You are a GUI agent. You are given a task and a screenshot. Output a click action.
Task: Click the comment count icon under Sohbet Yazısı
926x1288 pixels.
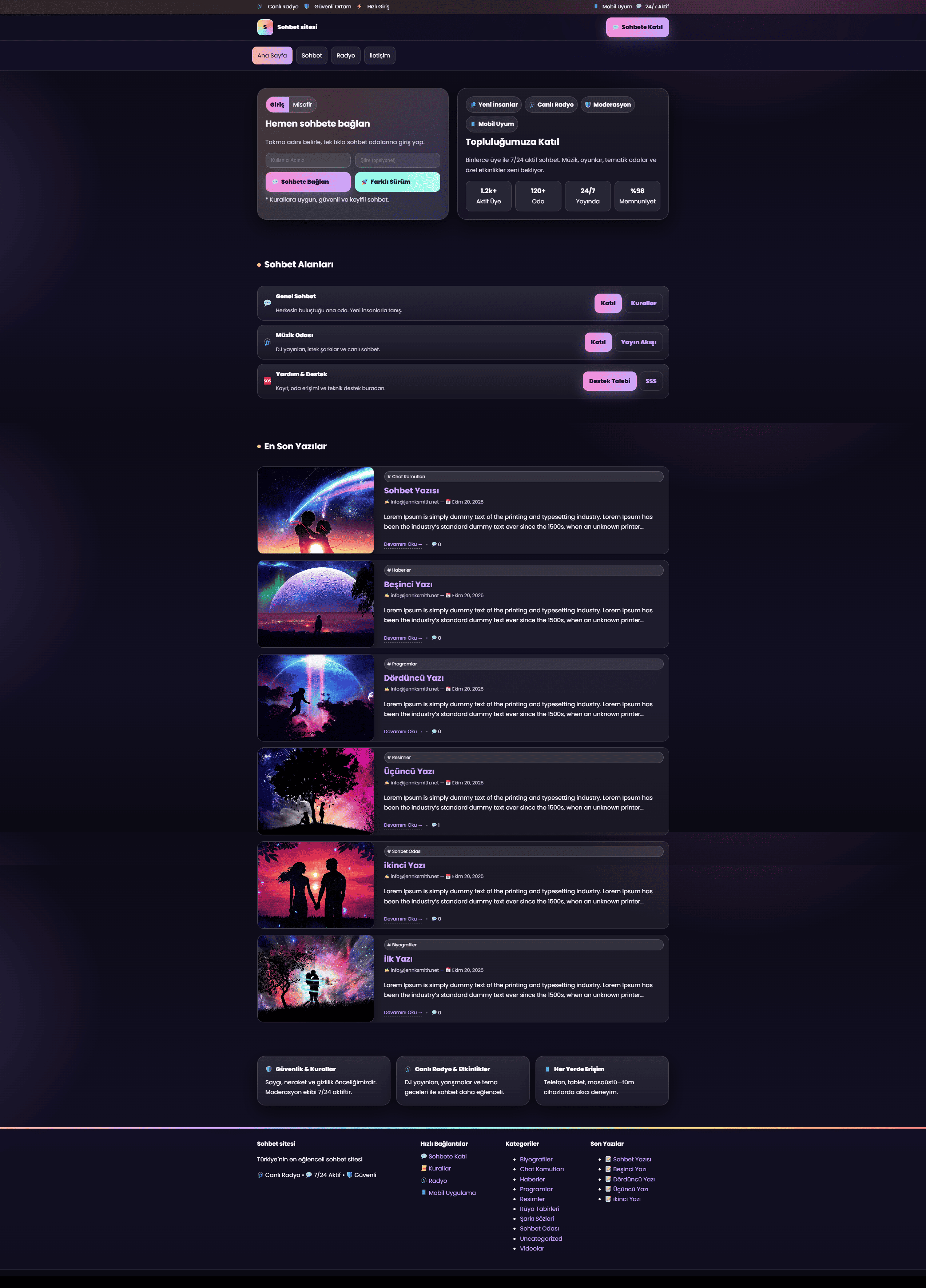click(434, 544)
